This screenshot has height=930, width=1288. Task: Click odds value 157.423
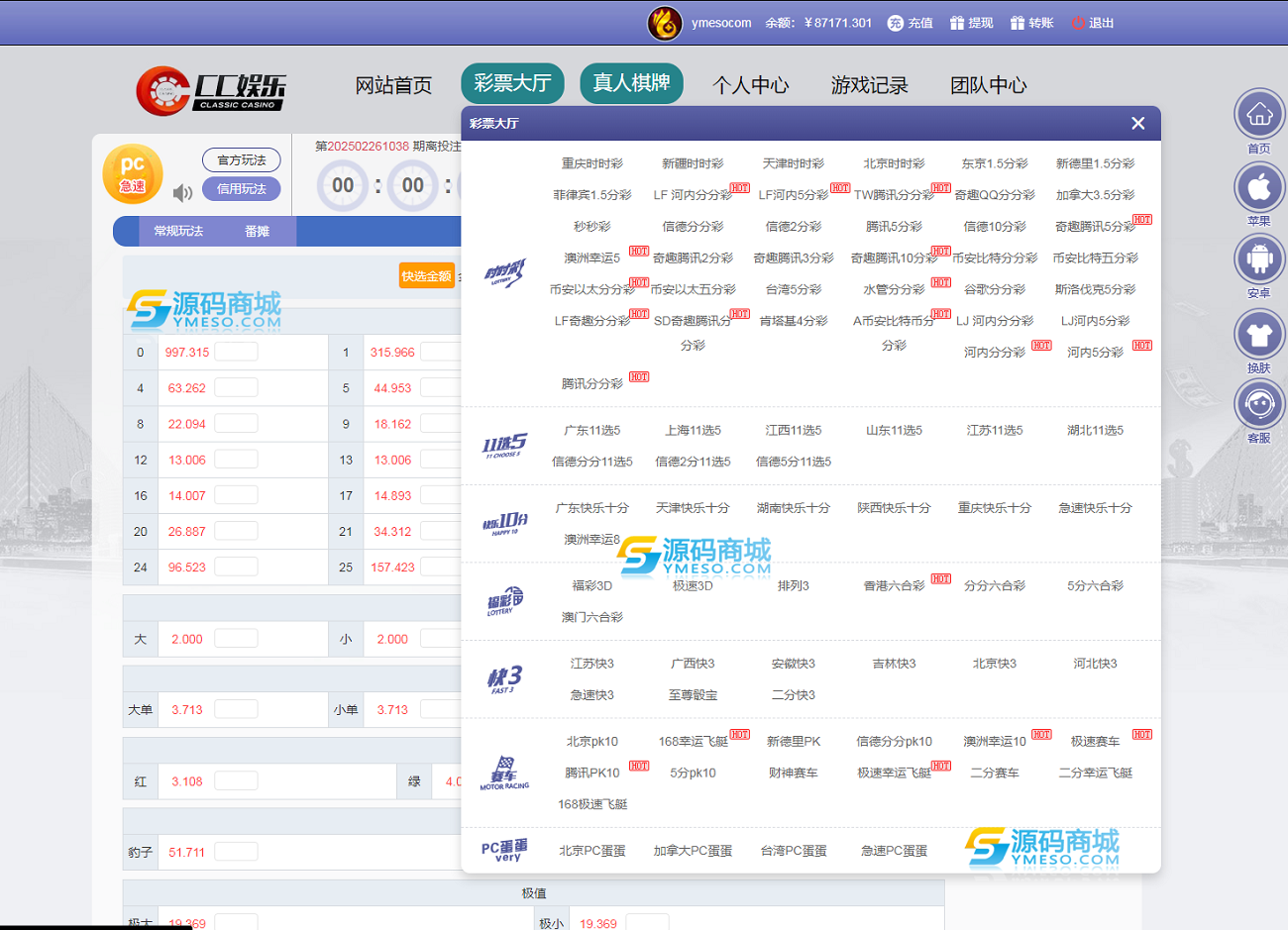(x=392, y=568)
